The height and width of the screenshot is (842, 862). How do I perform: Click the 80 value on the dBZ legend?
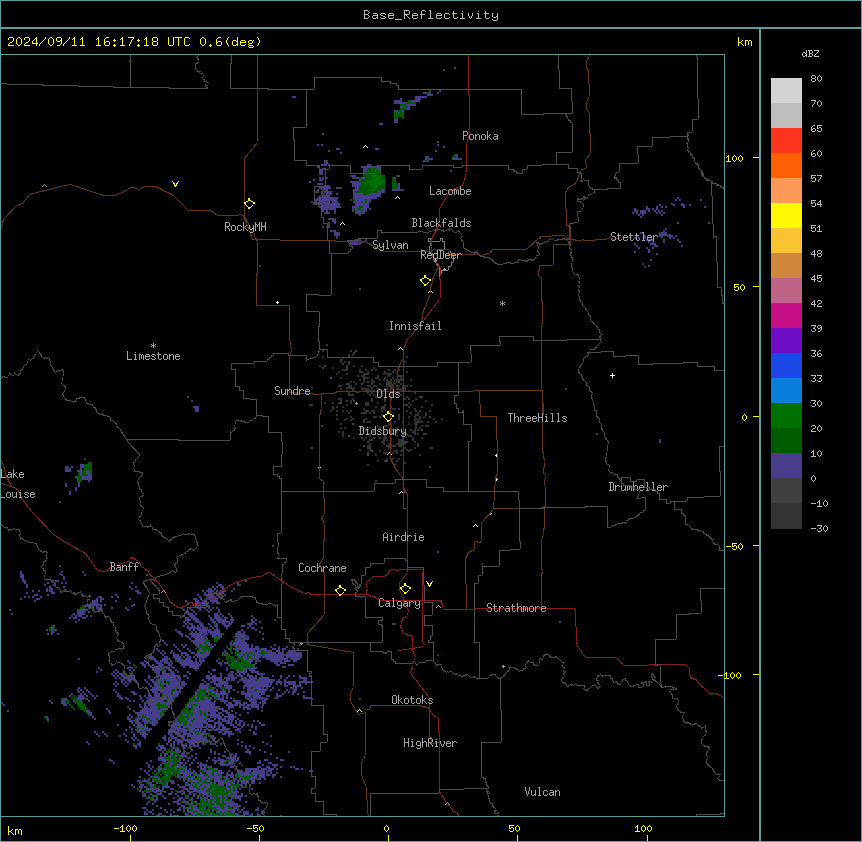click(816, 79)
